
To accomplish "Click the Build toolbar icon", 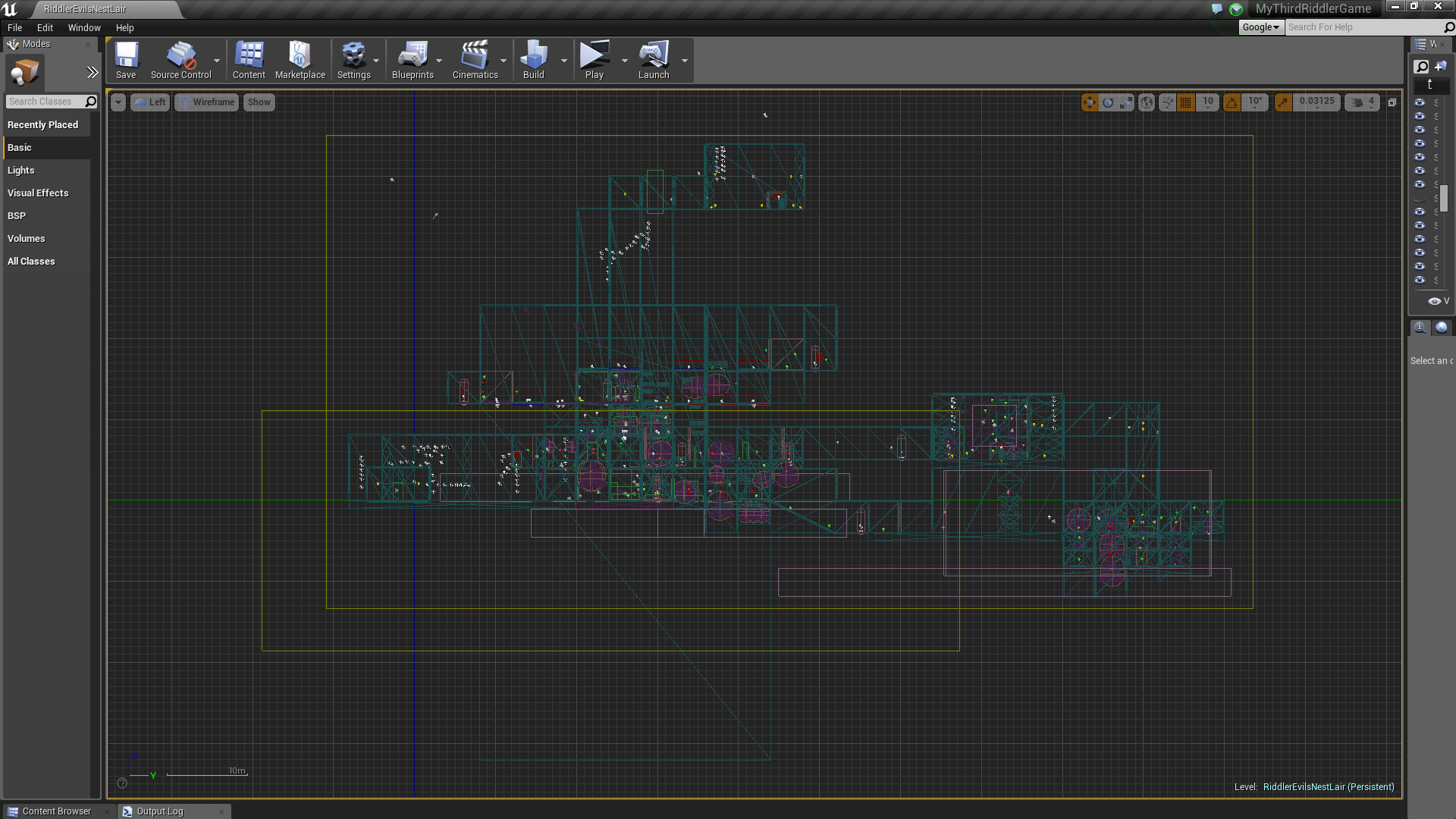I will [533, 60].
